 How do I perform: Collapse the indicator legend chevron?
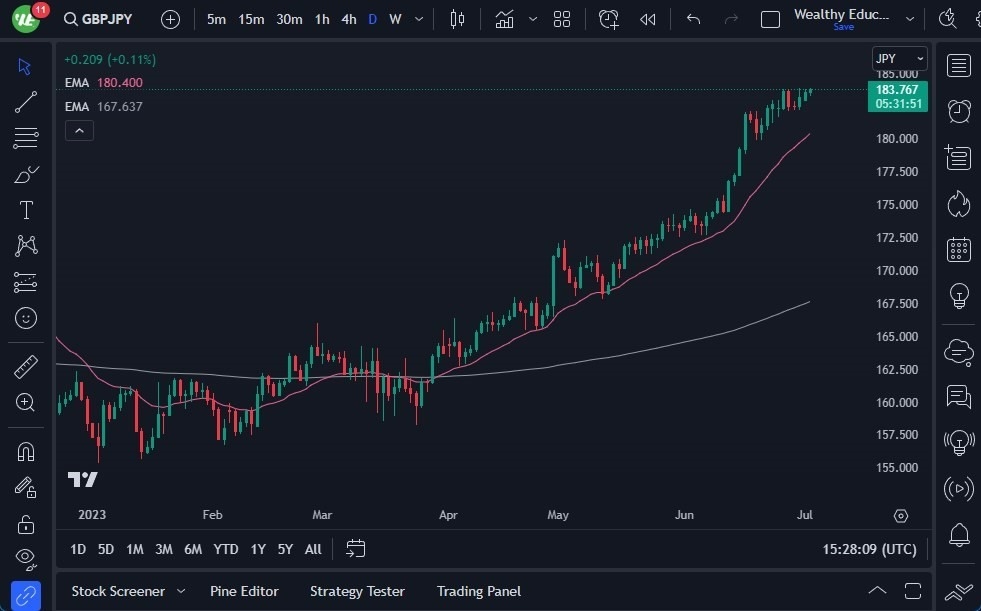(79, 130)
